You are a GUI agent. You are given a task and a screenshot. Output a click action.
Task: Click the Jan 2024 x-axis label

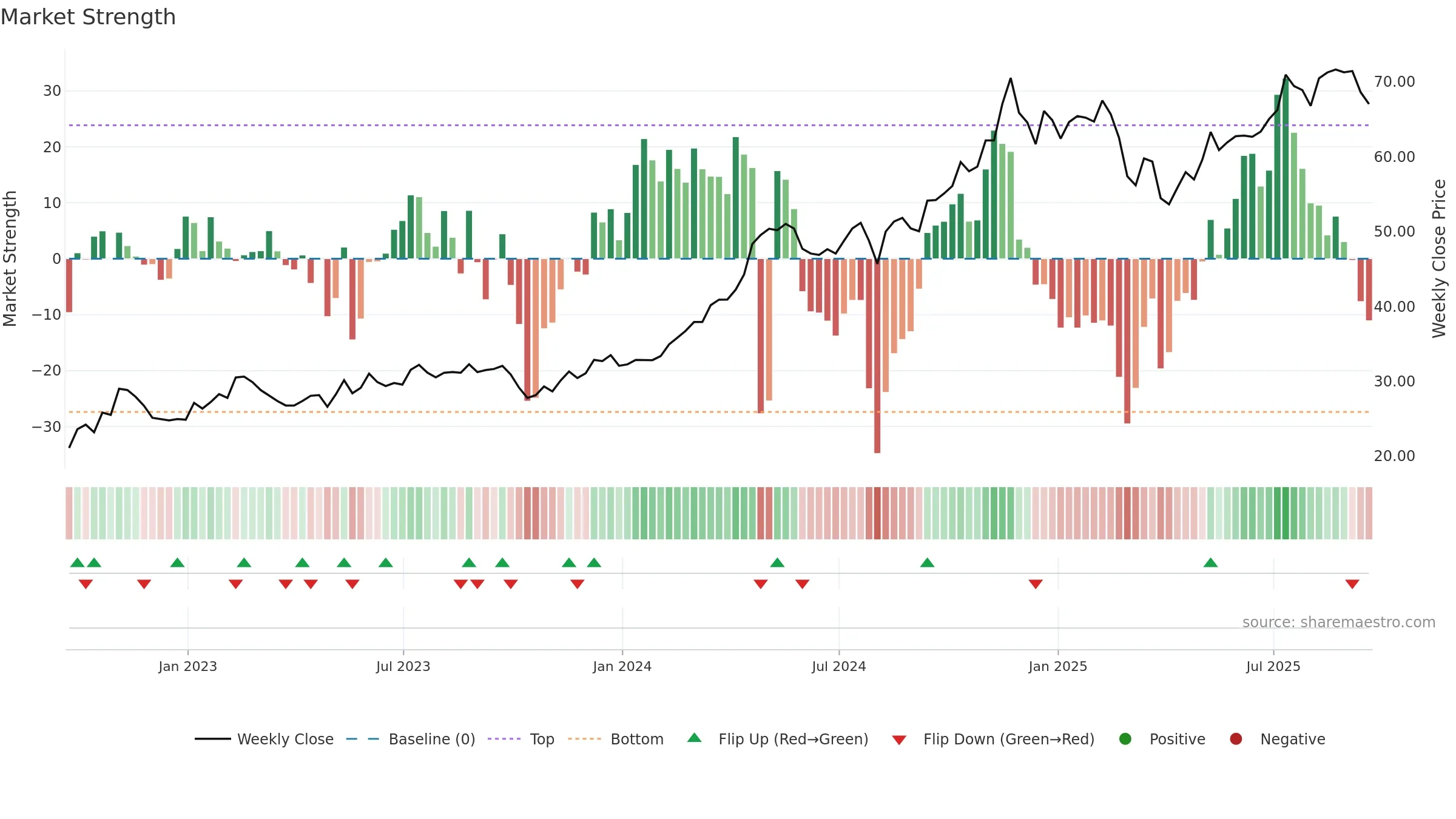(622, 666)
